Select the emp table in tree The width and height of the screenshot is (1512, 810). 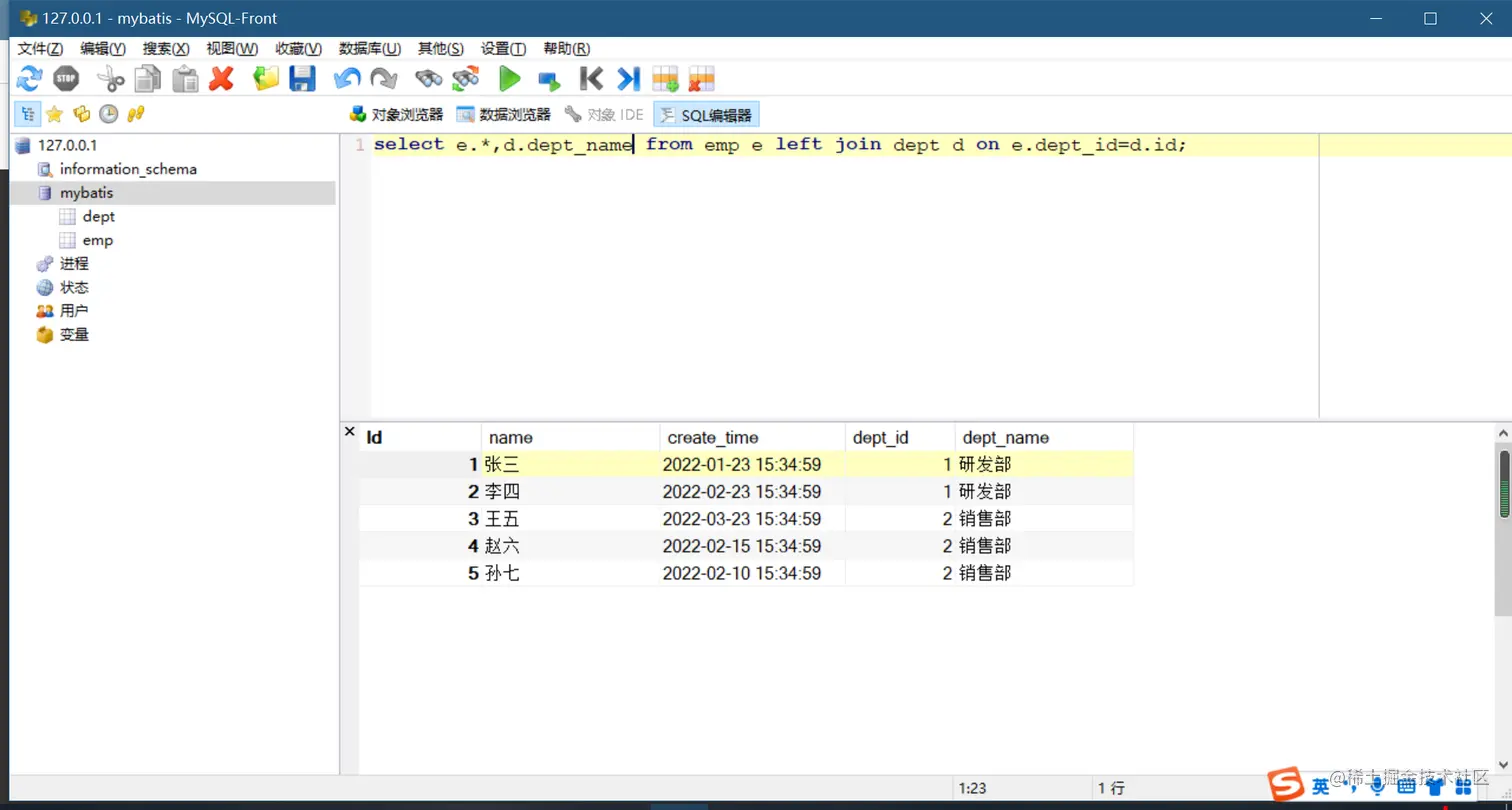[97, 240]
